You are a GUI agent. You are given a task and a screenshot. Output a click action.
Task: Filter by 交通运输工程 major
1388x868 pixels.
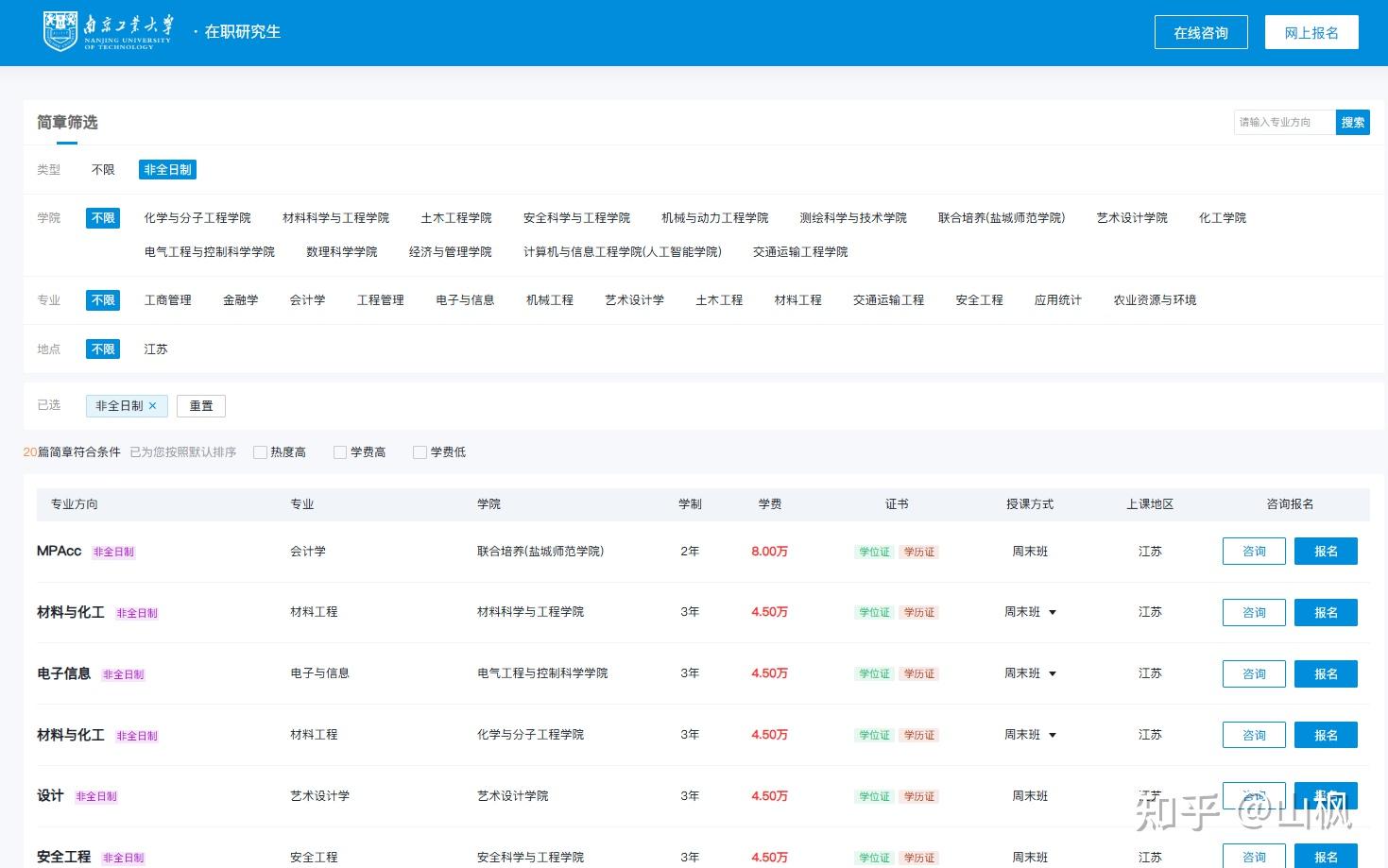(x=889, y=300)
